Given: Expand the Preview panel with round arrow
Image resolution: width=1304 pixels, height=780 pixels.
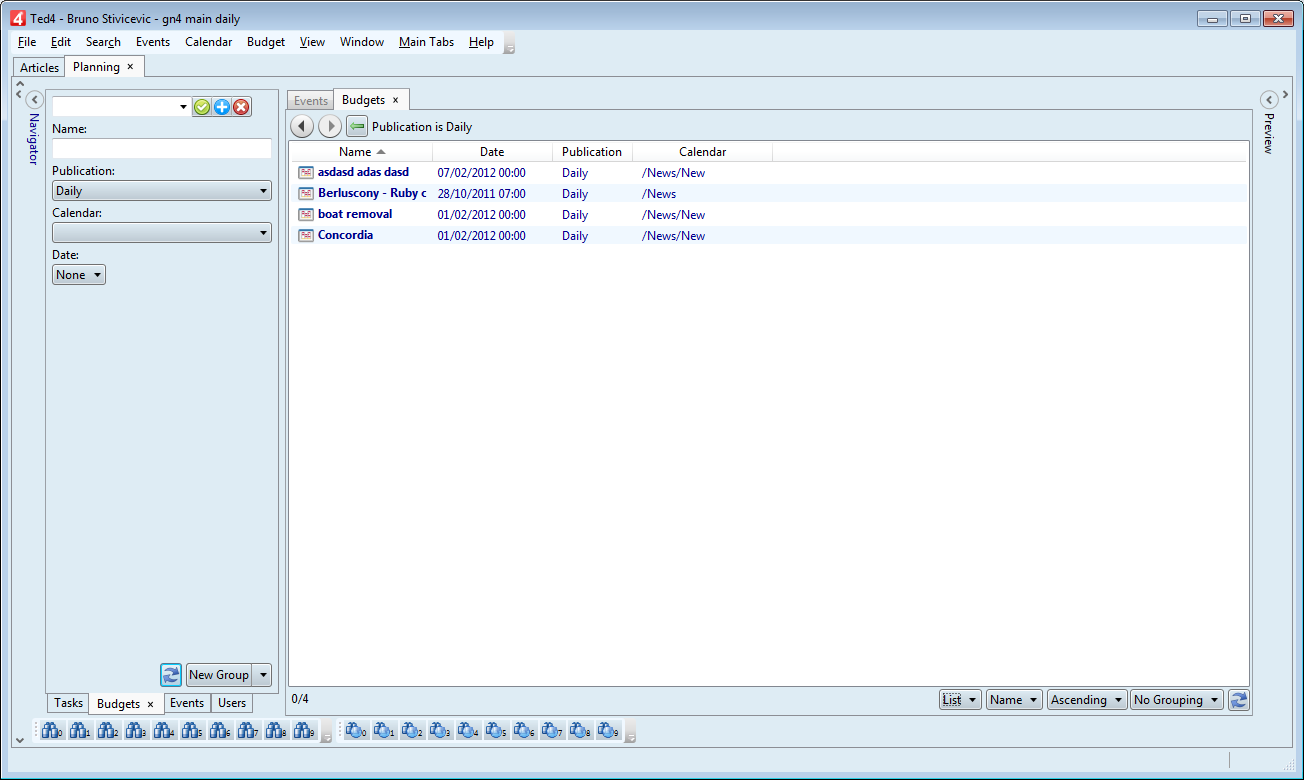Looking at the screenshot, I should [1269, 100].
